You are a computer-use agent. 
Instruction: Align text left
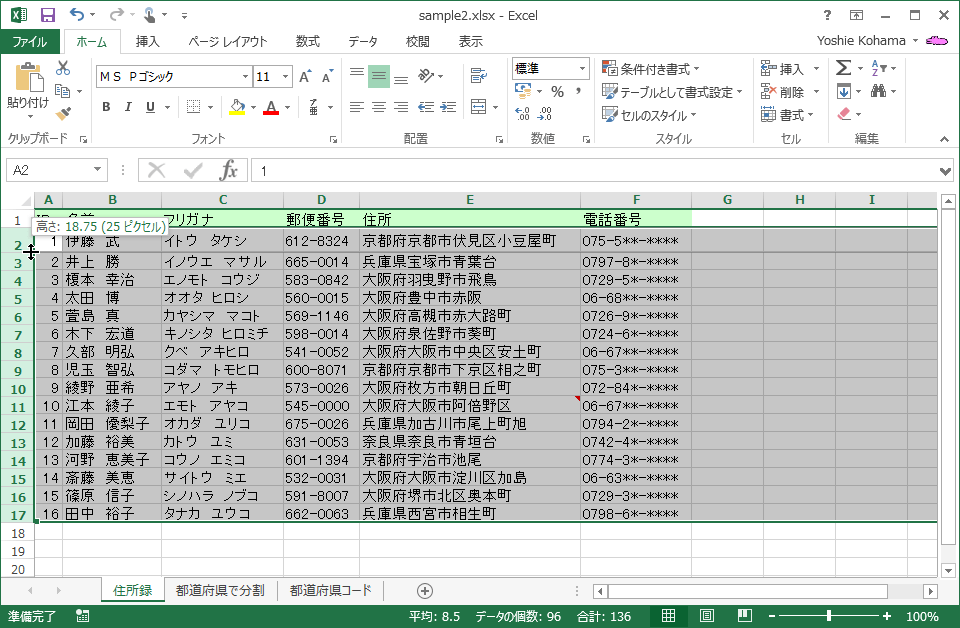pyautogui.click(x=357, y=107)
